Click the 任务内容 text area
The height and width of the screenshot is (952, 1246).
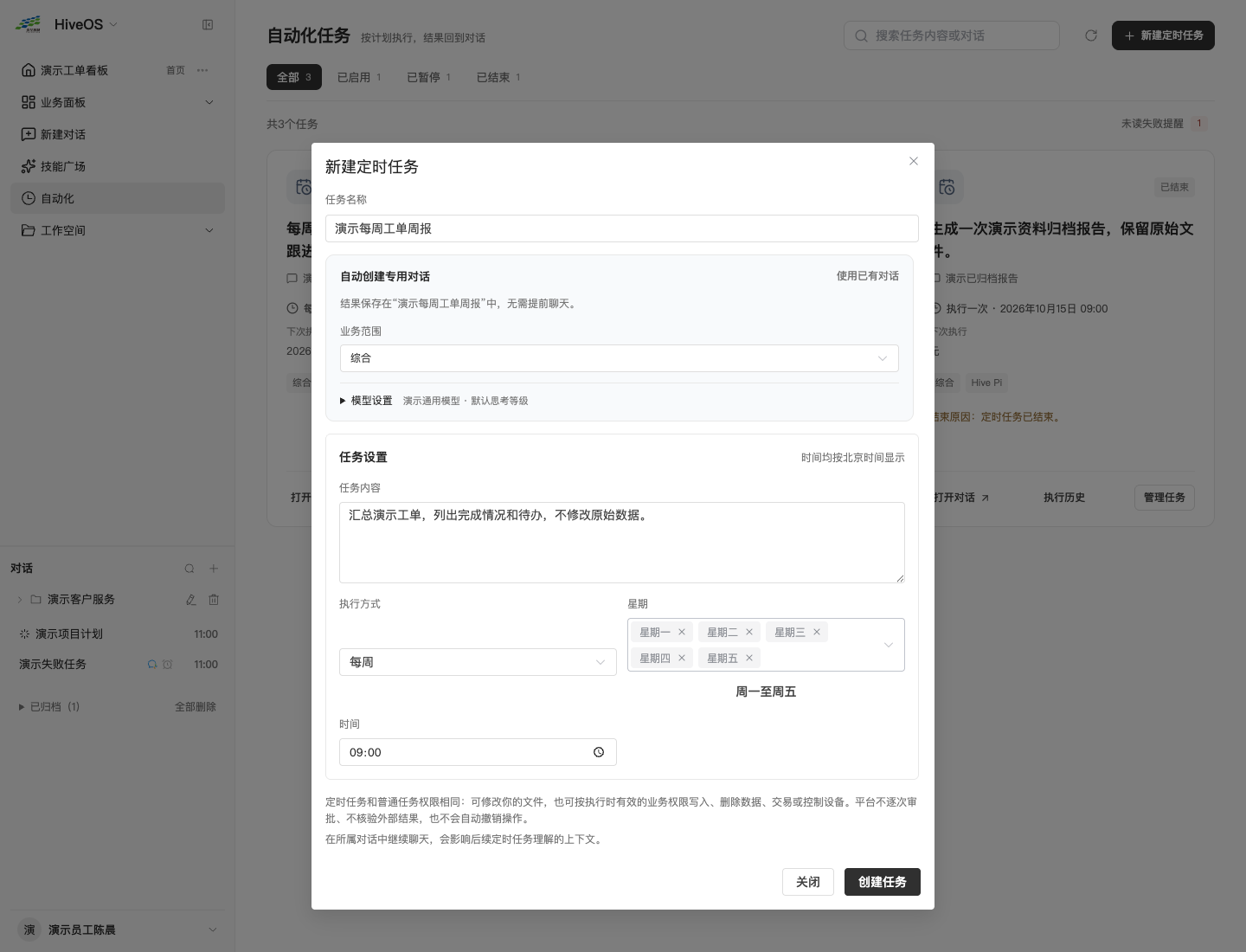(x=622, y=543)
